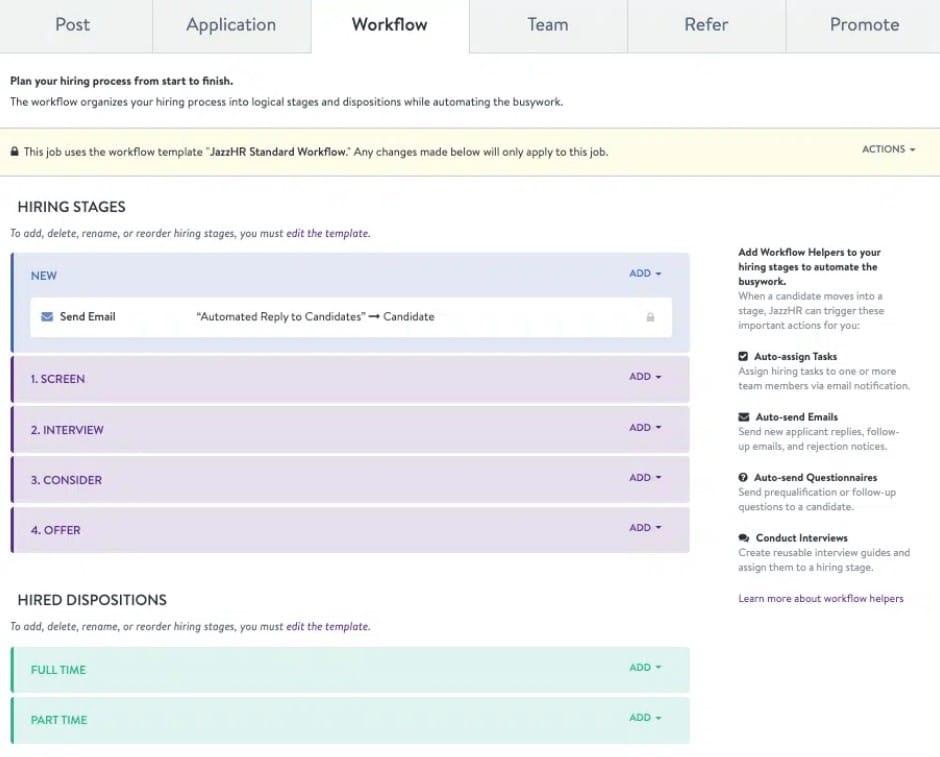Click the HIRED DISPOSITIONS section heading

tap(92, 600)
